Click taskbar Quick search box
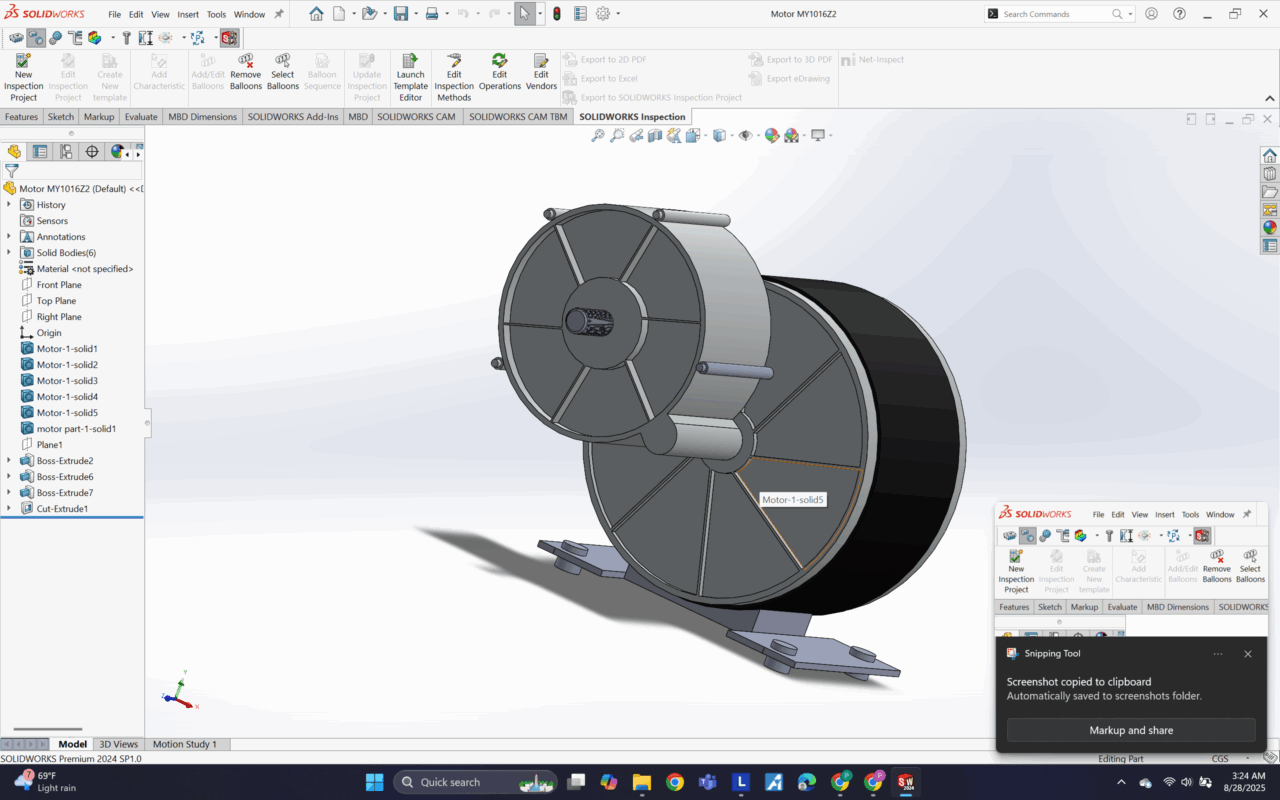Image resolution: width=1280 pixels, height=800 pixels. pos(477,782)
